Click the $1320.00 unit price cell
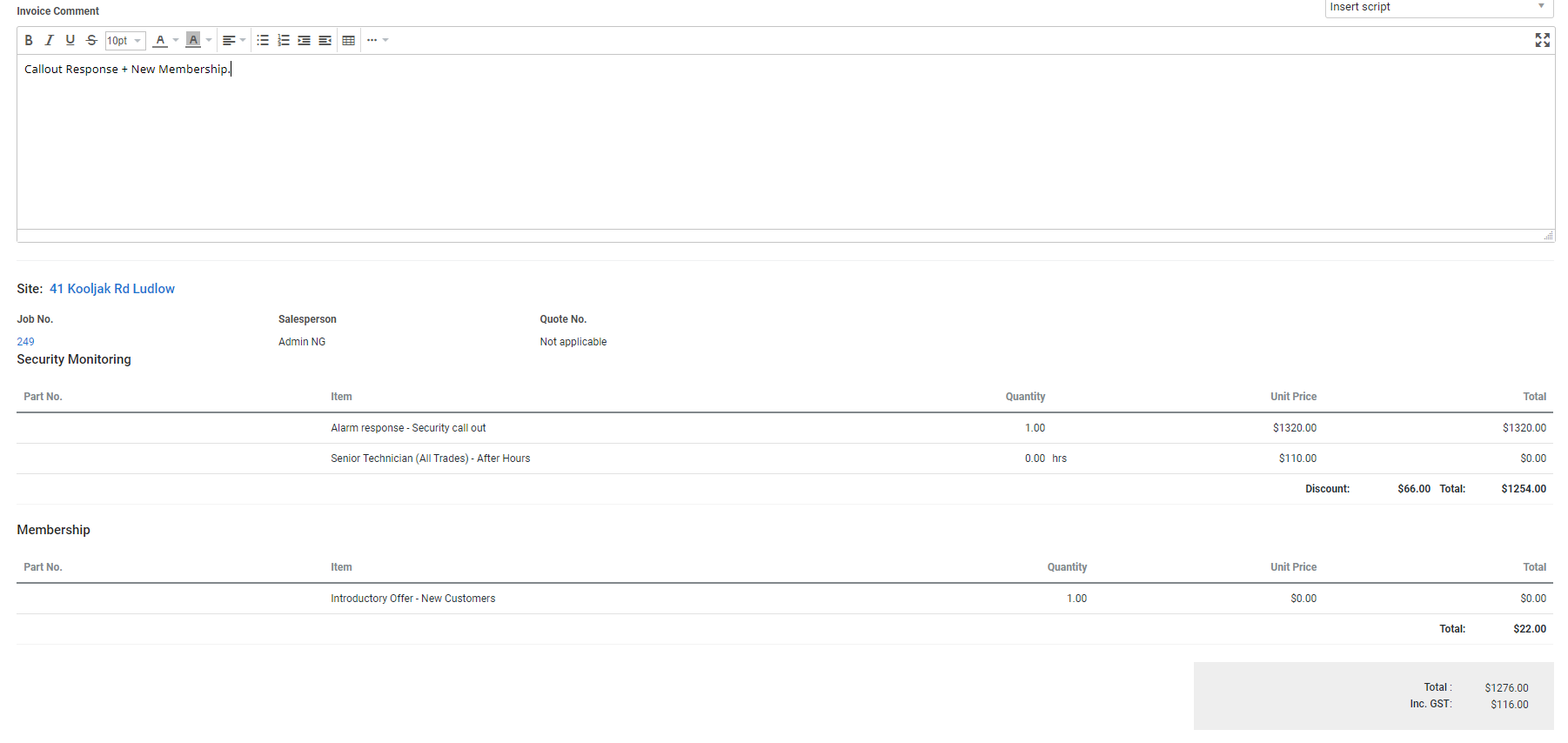The image size is (1568, 743). pyautogui.click(x=1295, y=428)
